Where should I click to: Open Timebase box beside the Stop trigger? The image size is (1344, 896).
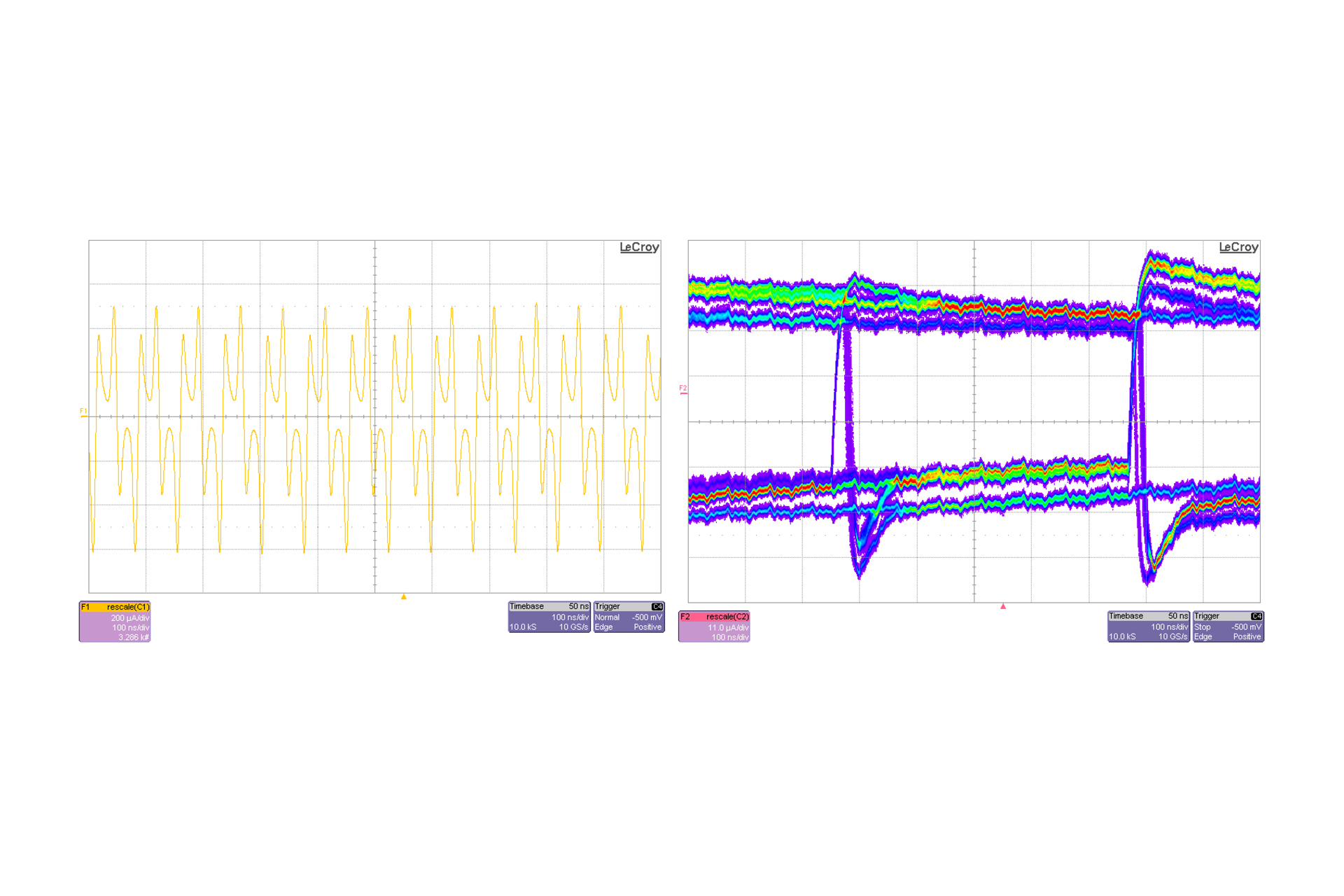[1148, 626]
